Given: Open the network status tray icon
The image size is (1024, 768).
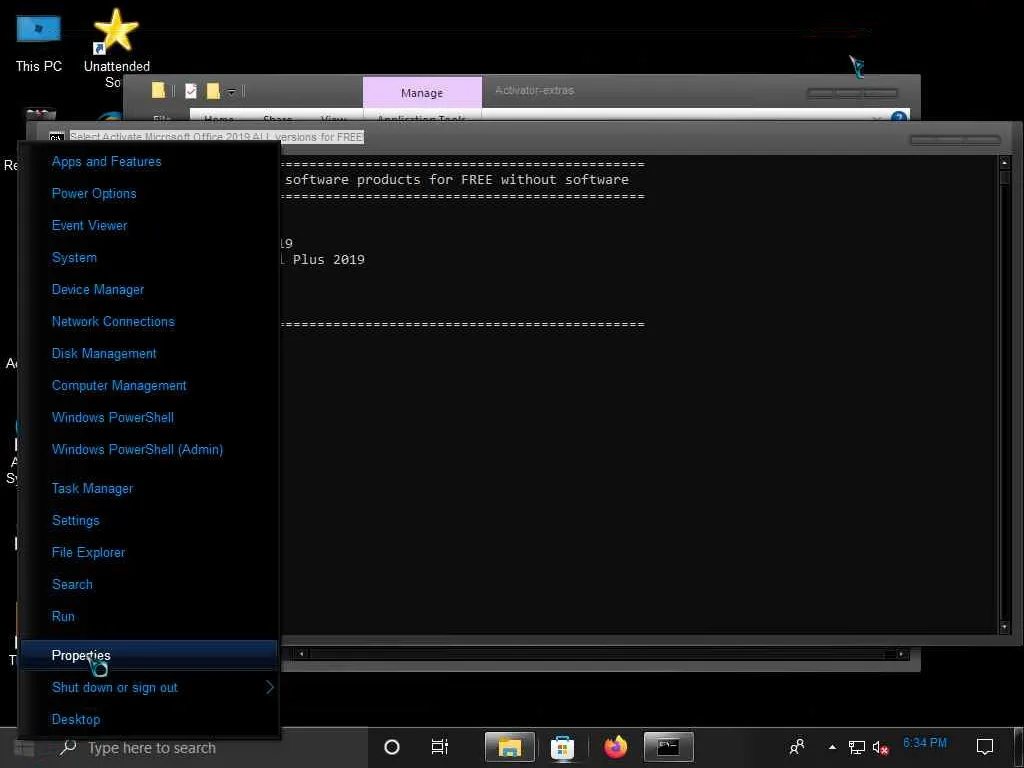Looking at the screenshot, I should tap(856, 747).
